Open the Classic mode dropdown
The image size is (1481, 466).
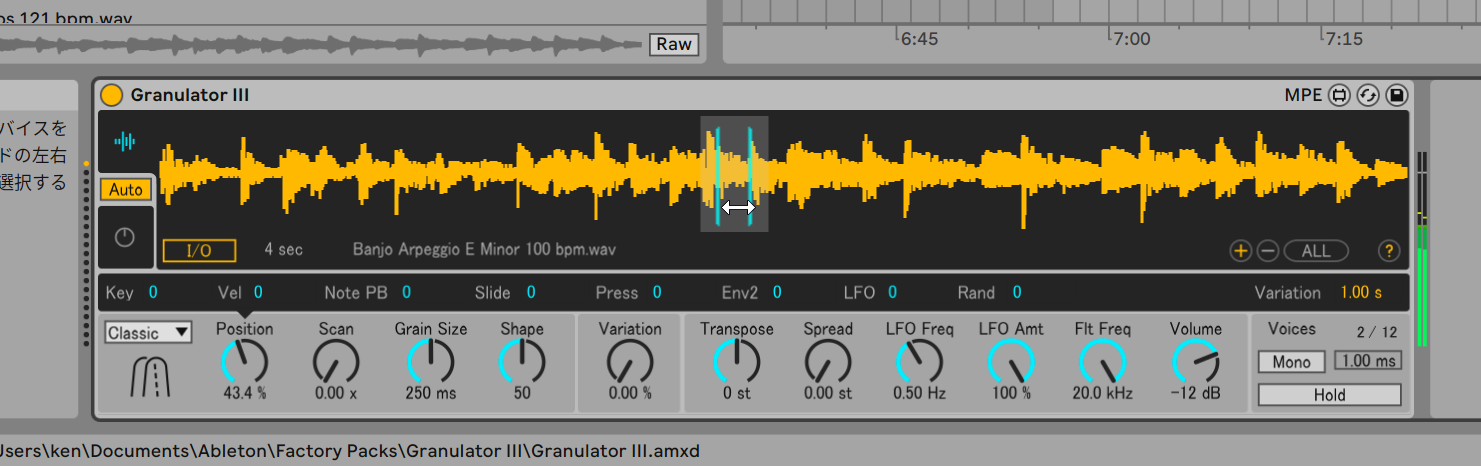pyautogui.click(x=148, y=333)
